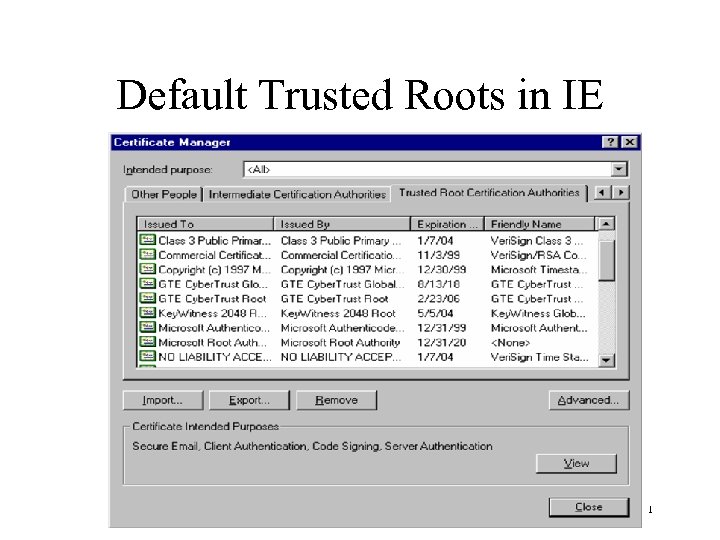Select 'Microsoft Authentico...' Issued To entry
The width and height of the screenshot is (720, 540).
pyautogui.click(x=214, y=328)
